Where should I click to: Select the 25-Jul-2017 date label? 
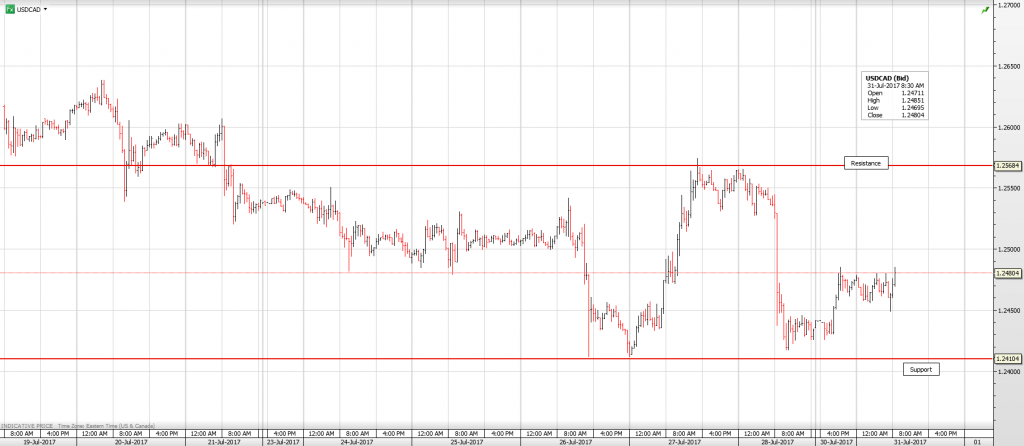[468, 441]
